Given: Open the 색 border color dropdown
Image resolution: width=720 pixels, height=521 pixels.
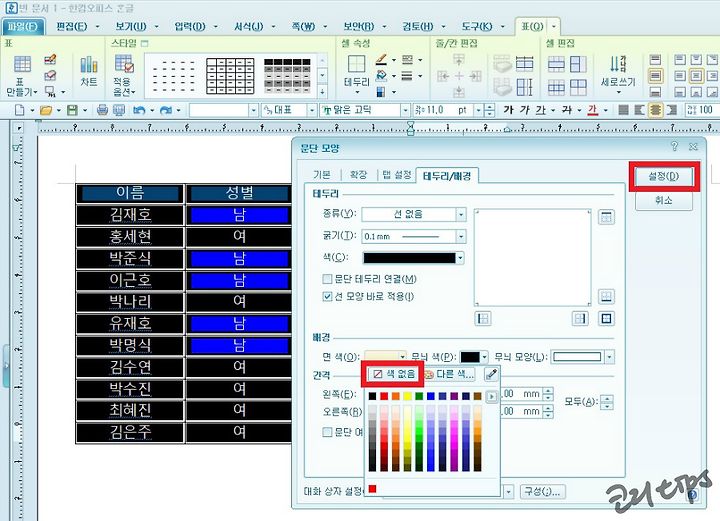Looking at the screenshot, I should tap(460, 258).
